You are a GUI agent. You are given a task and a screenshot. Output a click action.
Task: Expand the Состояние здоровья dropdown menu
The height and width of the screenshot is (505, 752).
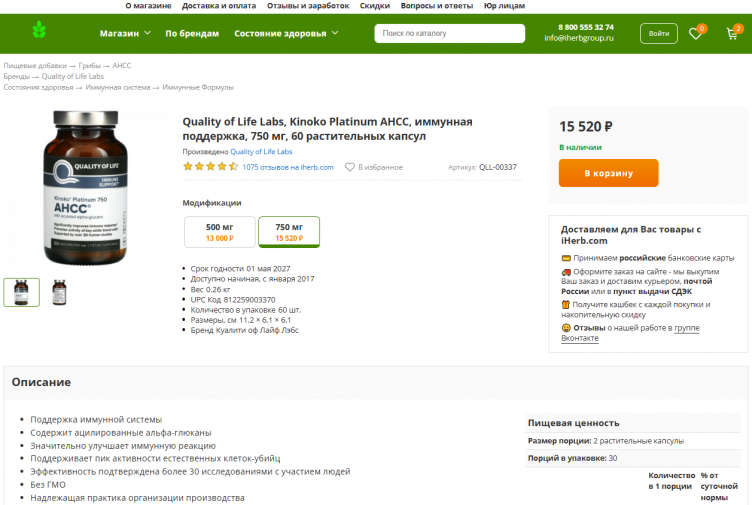coord(286,33)
